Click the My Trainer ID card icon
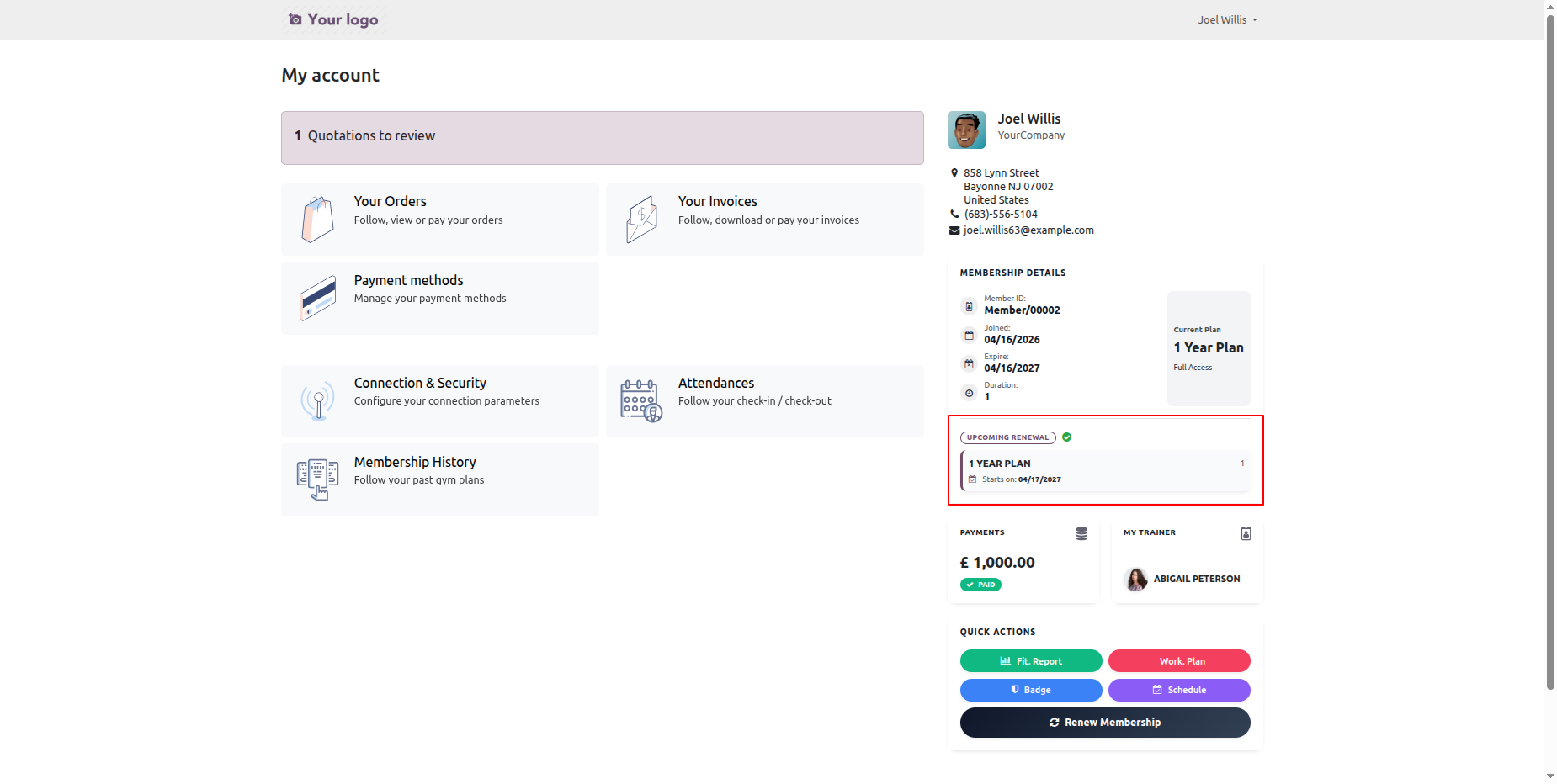This screenshot has width=1557, height=784. pyautogui.click(x=1246, y=533)
